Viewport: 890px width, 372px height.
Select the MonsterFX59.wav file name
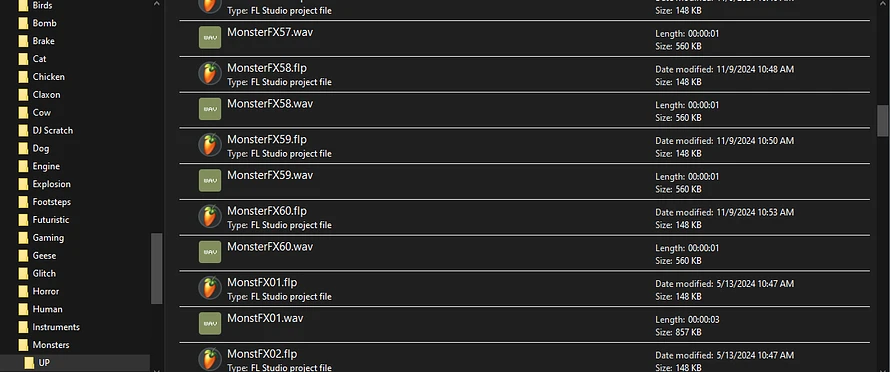coord(270,175)
